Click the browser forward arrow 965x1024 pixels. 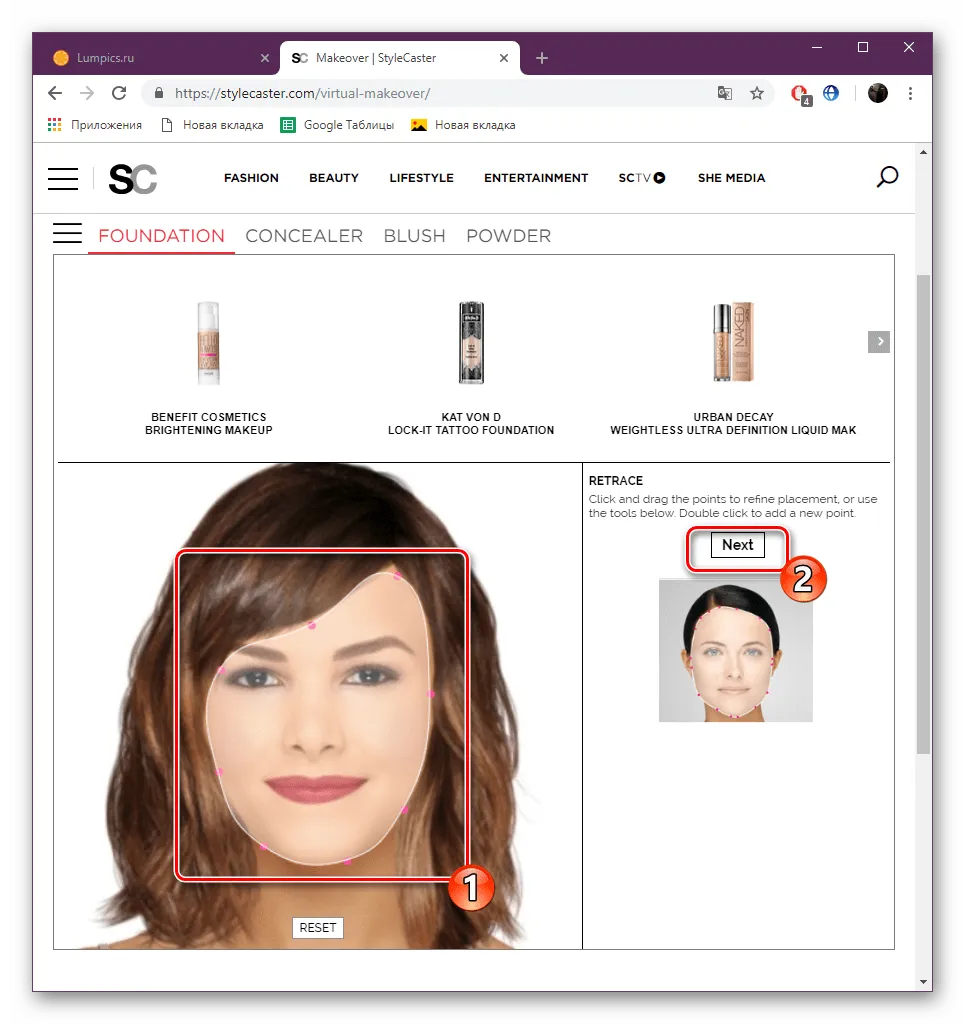pyautogui.click(x=87, y=93)
